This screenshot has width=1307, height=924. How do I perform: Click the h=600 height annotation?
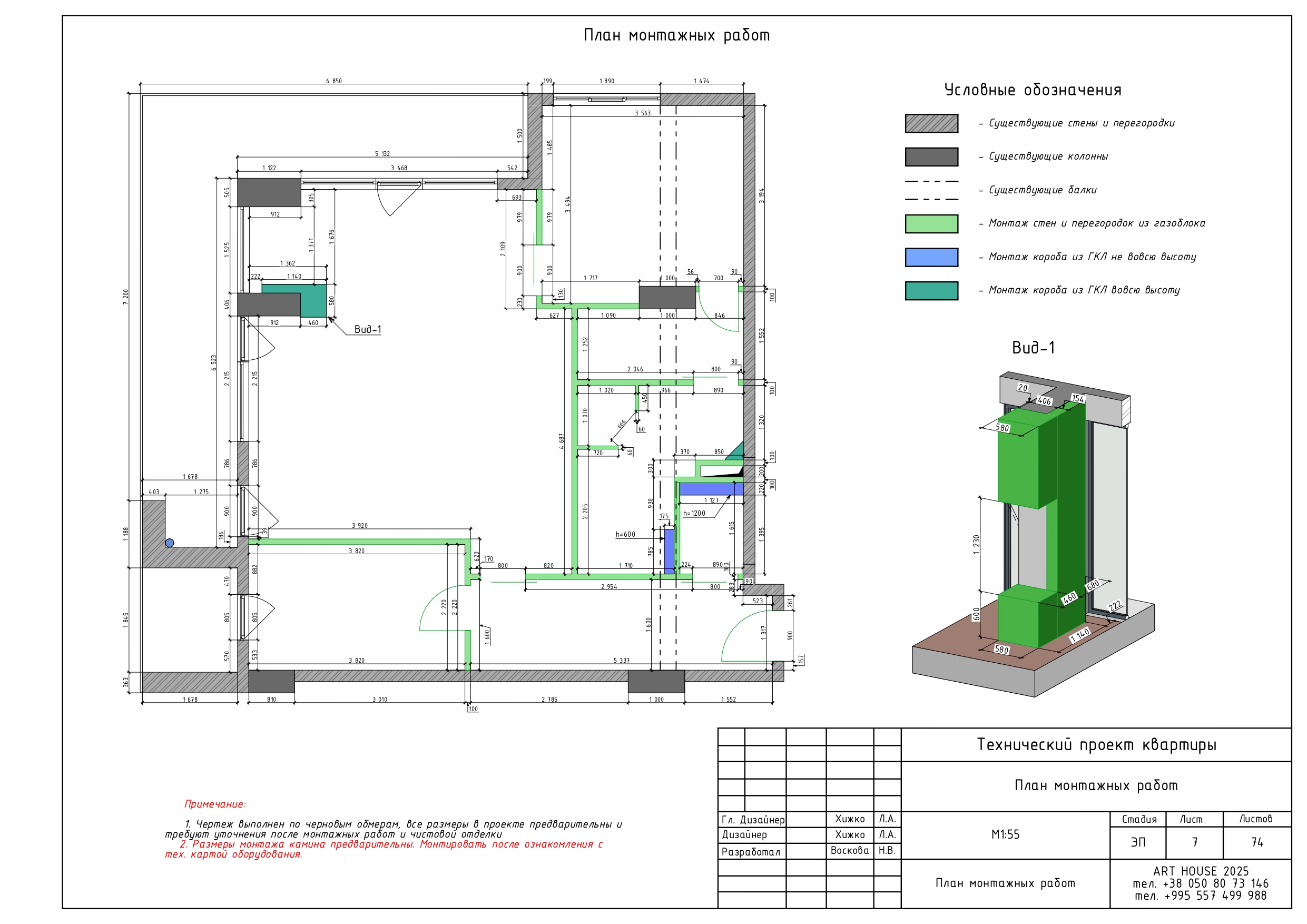(x=625, y=535)
